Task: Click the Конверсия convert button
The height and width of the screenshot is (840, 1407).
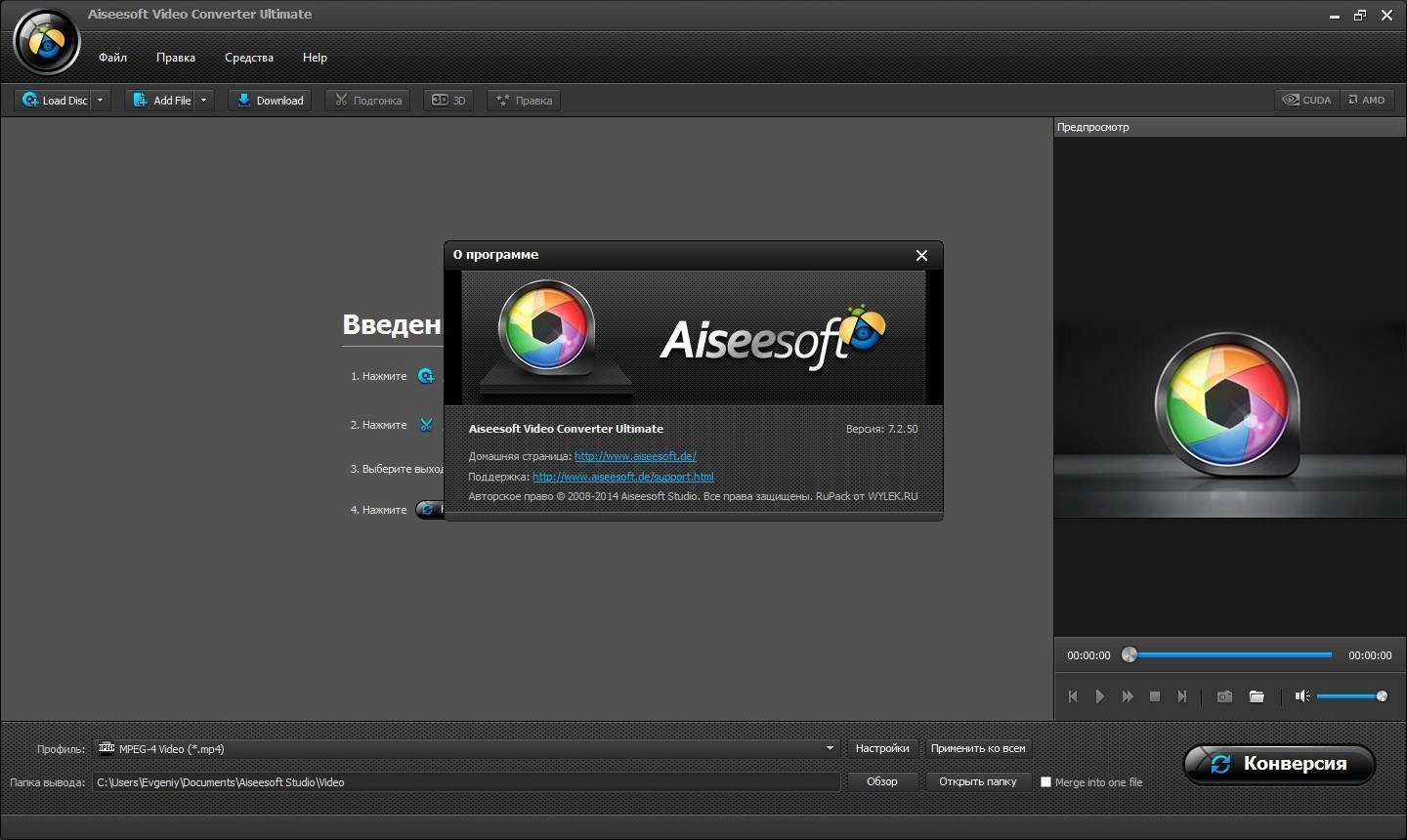Action: tap(1280, 764)
